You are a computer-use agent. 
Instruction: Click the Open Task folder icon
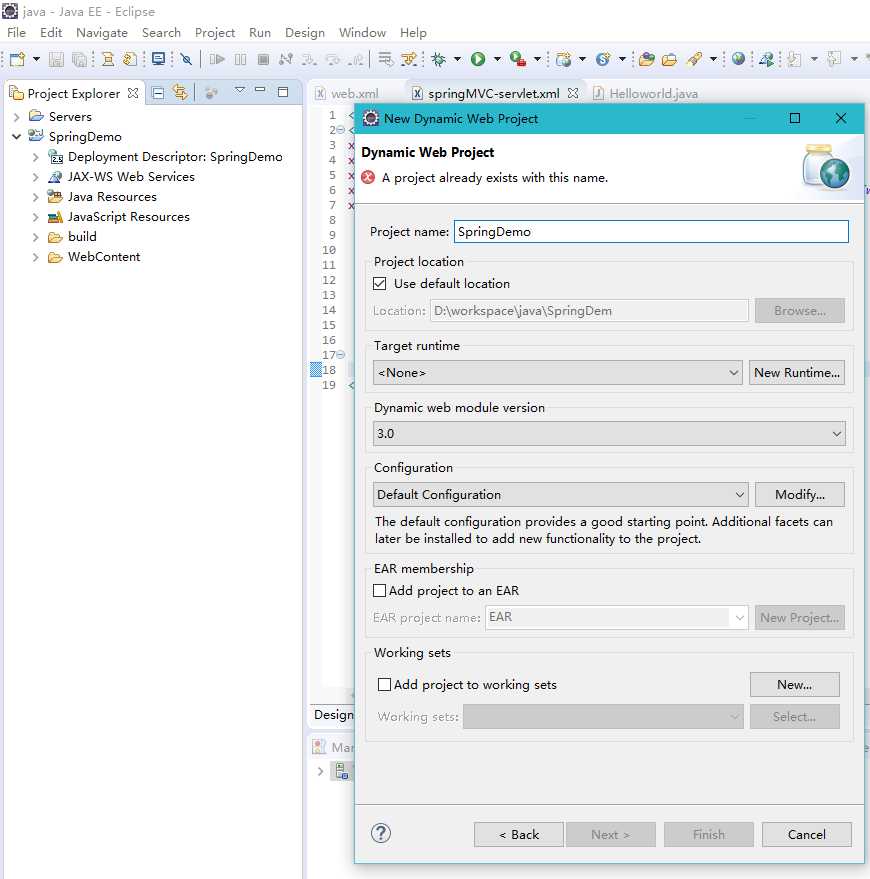(669, 59)
